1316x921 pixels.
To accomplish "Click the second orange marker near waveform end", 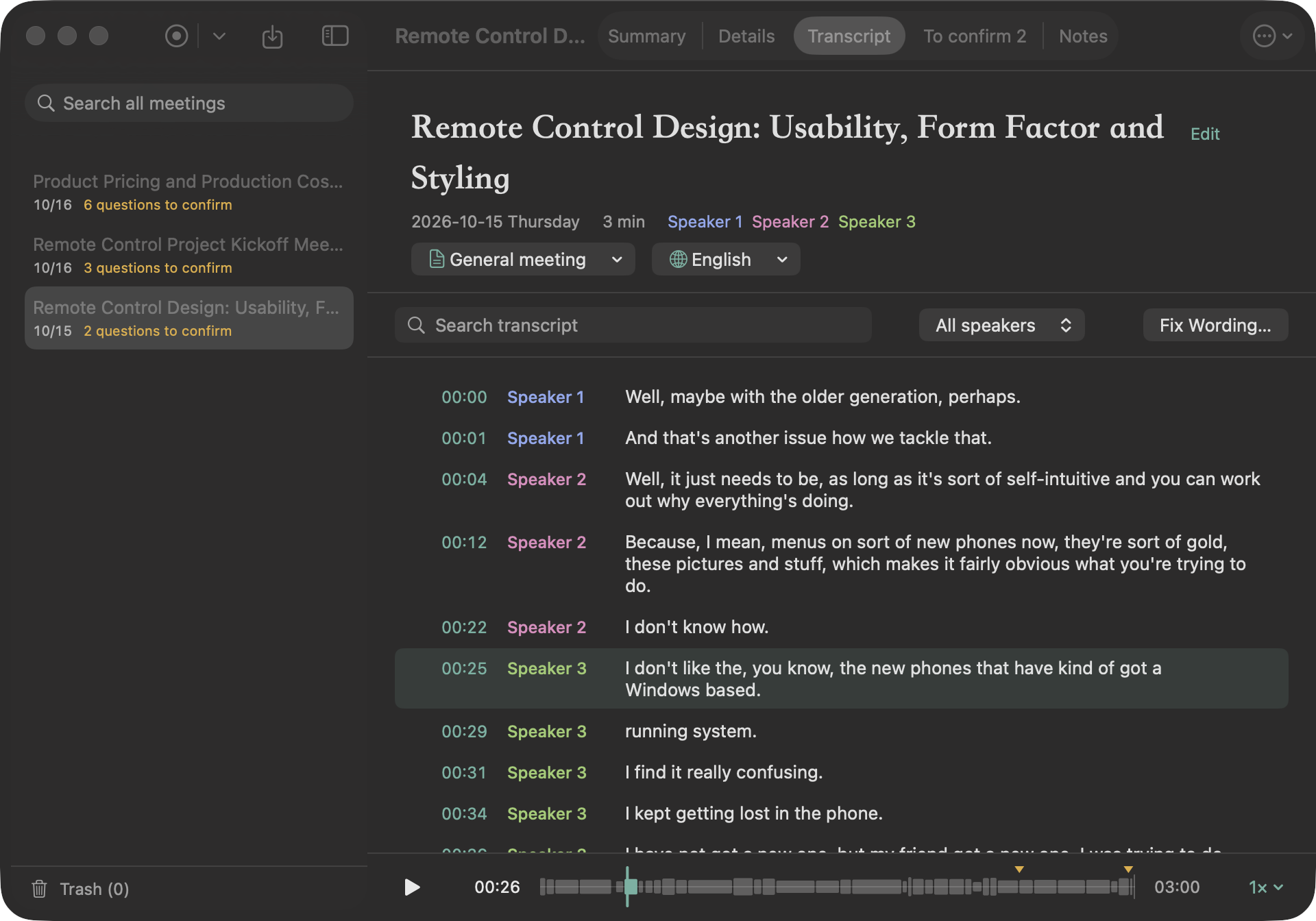I will [x=1128, y=869].
